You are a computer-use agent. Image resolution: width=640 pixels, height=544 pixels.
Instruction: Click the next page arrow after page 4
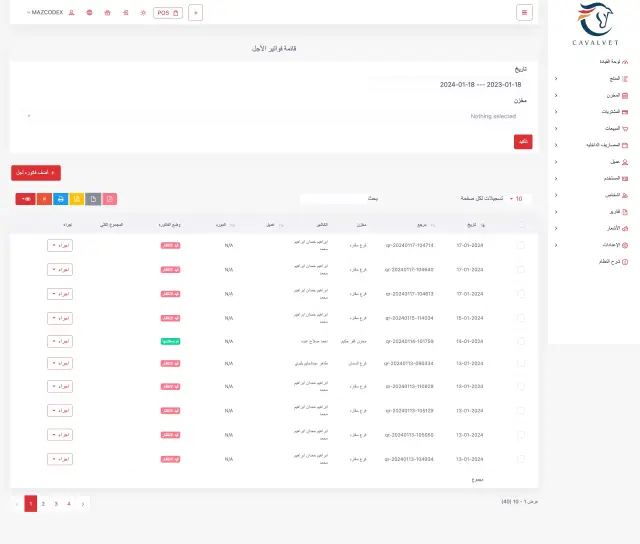tap(83, 504)
